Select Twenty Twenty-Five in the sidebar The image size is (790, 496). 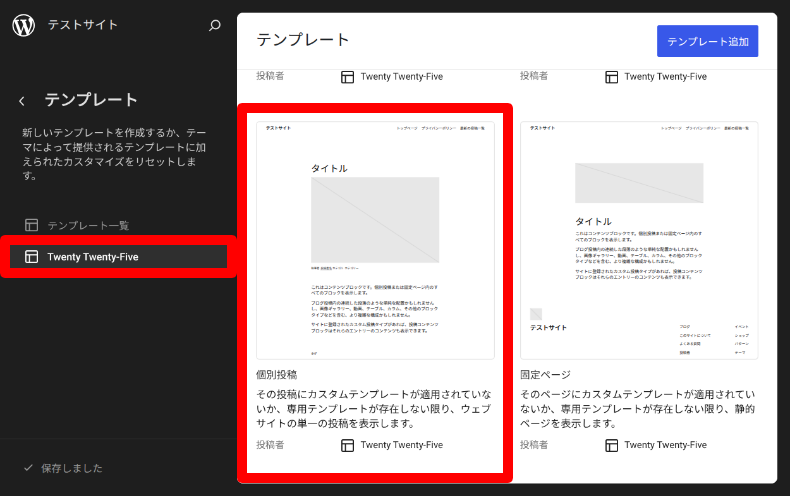(118, 257)
